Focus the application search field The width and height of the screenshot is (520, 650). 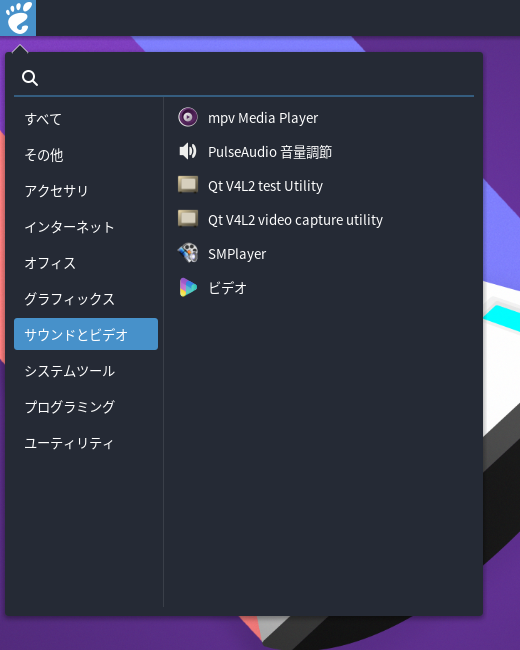[244, 78]
